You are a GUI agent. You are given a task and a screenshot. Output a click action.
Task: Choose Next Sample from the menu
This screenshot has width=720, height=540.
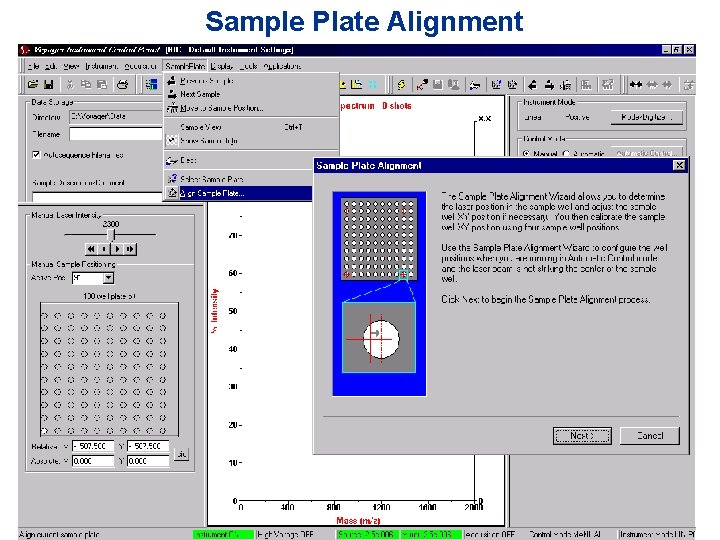pyautogui.click(x=251, y=94)
